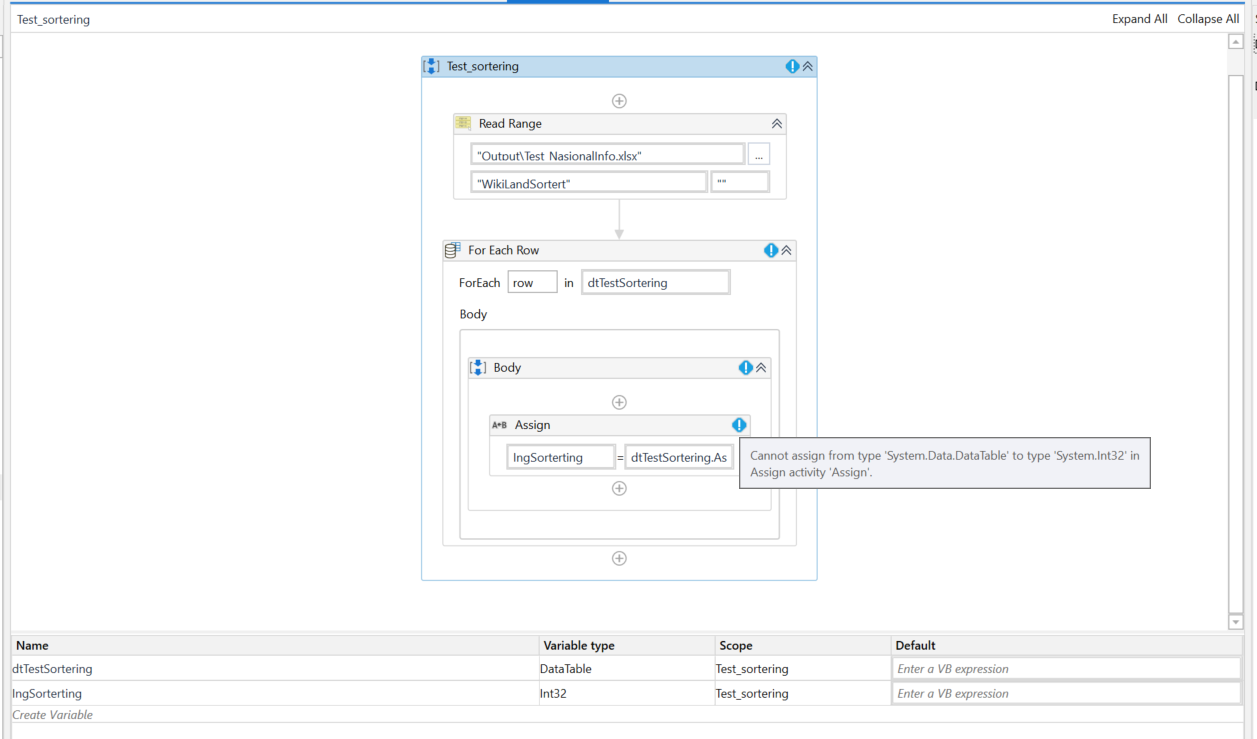The height and width of the screenshot is (739, 1257).
Task: Edit default value for lngSorteting variable
Action: coord(1067,693)
